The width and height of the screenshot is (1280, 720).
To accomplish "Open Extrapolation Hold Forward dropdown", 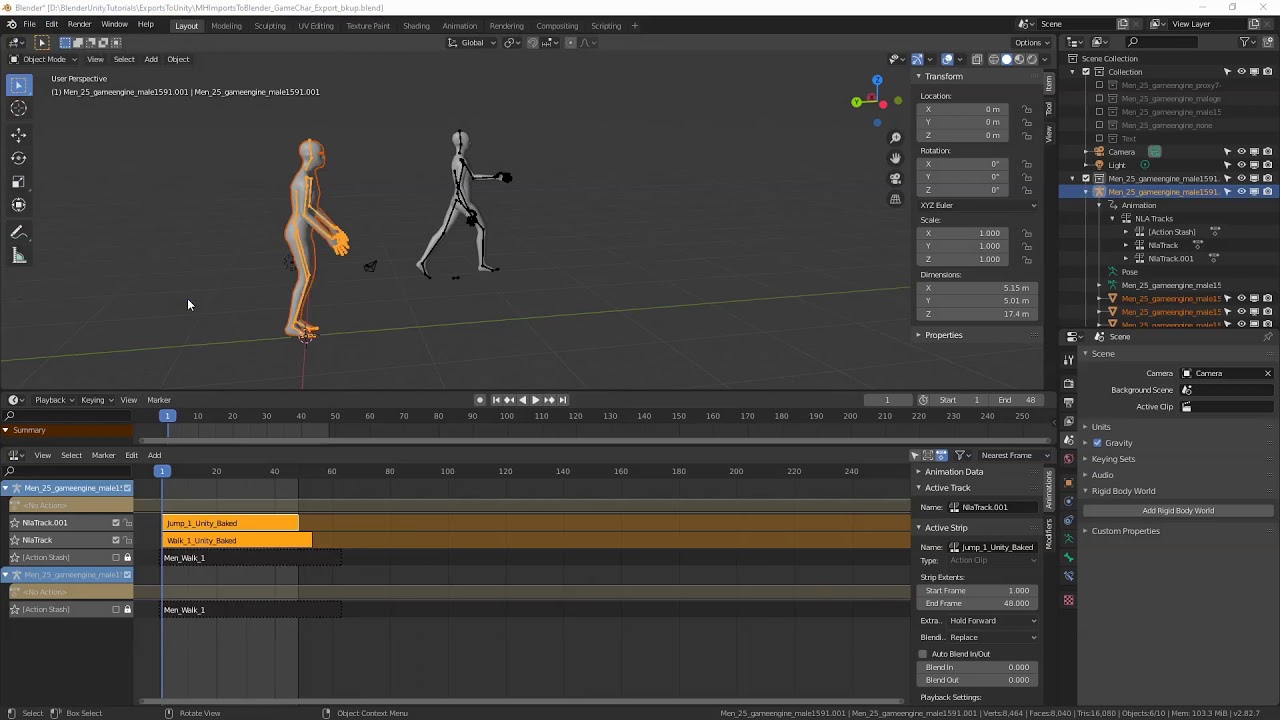I will (x=992, y=621).
